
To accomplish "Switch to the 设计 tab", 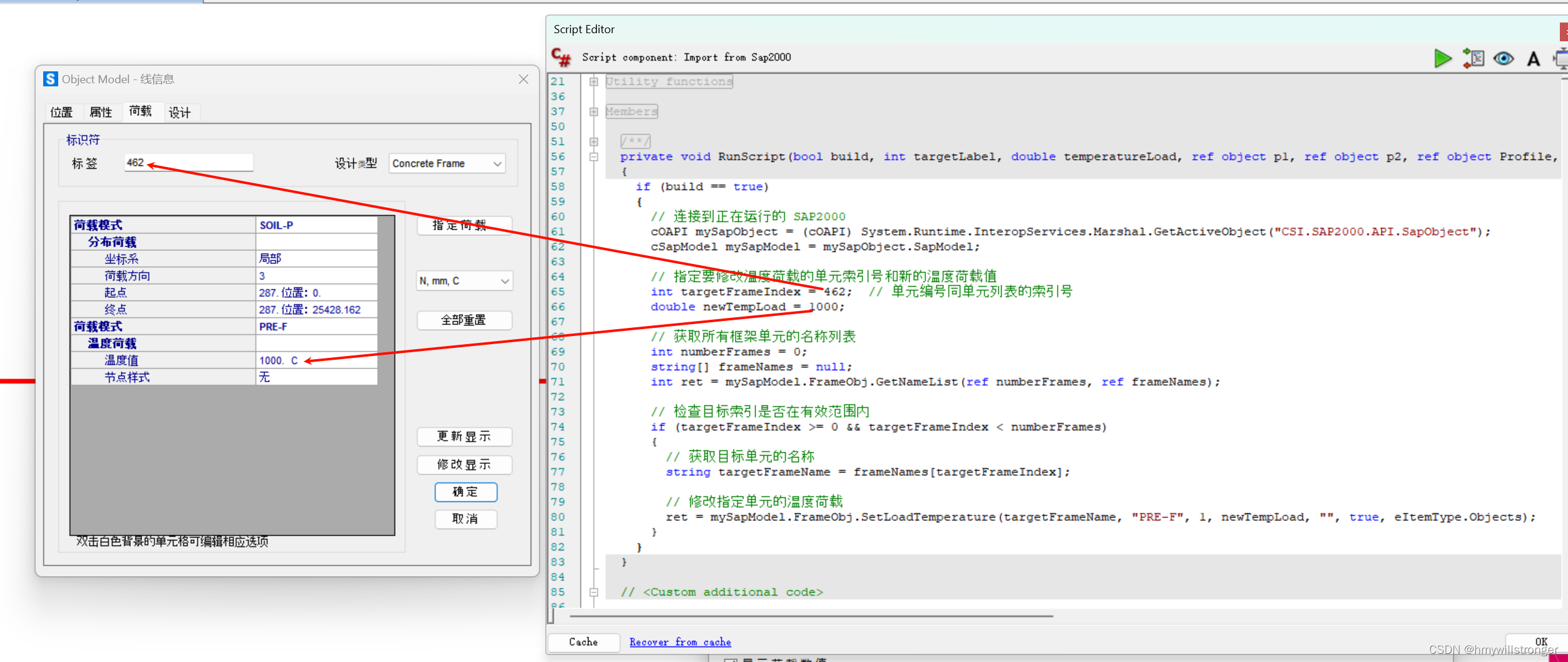I will [x=180, y=112].
